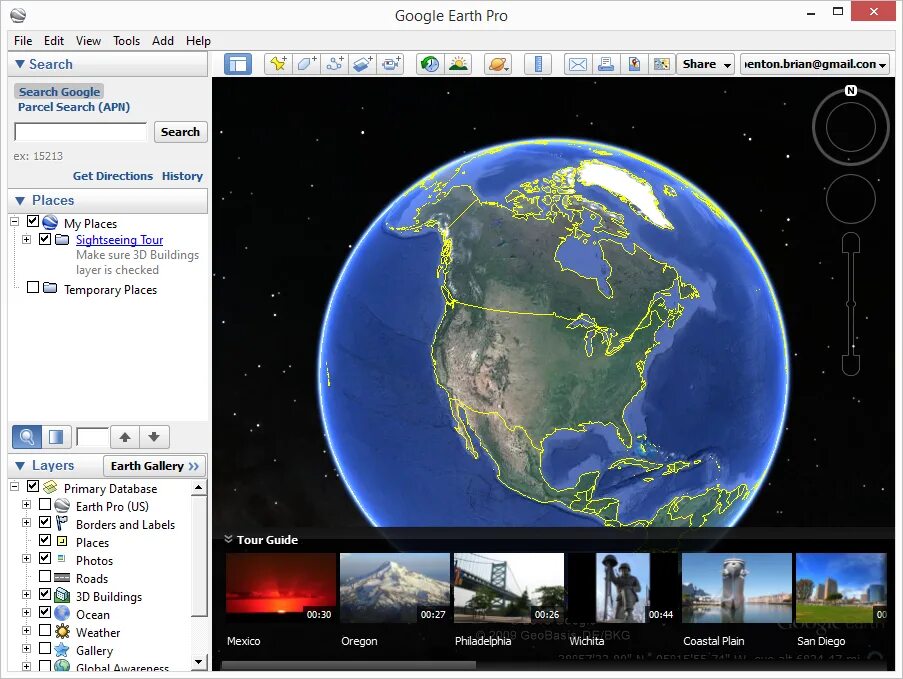The width and height of the screenshot is (903, 679).
Task: Open the Add menu
Action: point(162,41)
